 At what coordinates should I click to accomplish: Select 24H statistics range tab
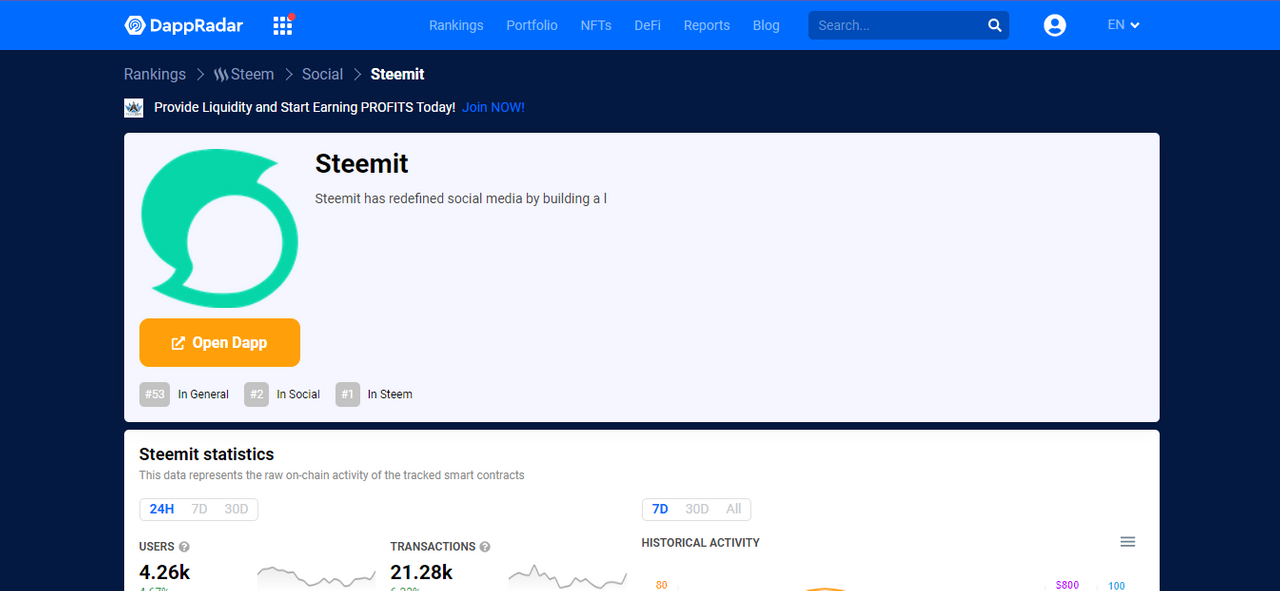162,509
